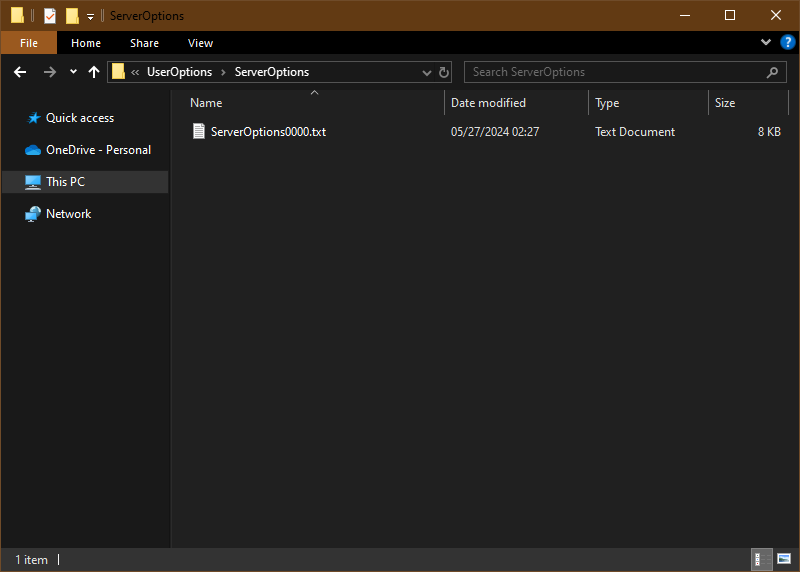This screenshot has height=572, width=800.
Task: Navigate up one folder level
Action: point(94,72)
